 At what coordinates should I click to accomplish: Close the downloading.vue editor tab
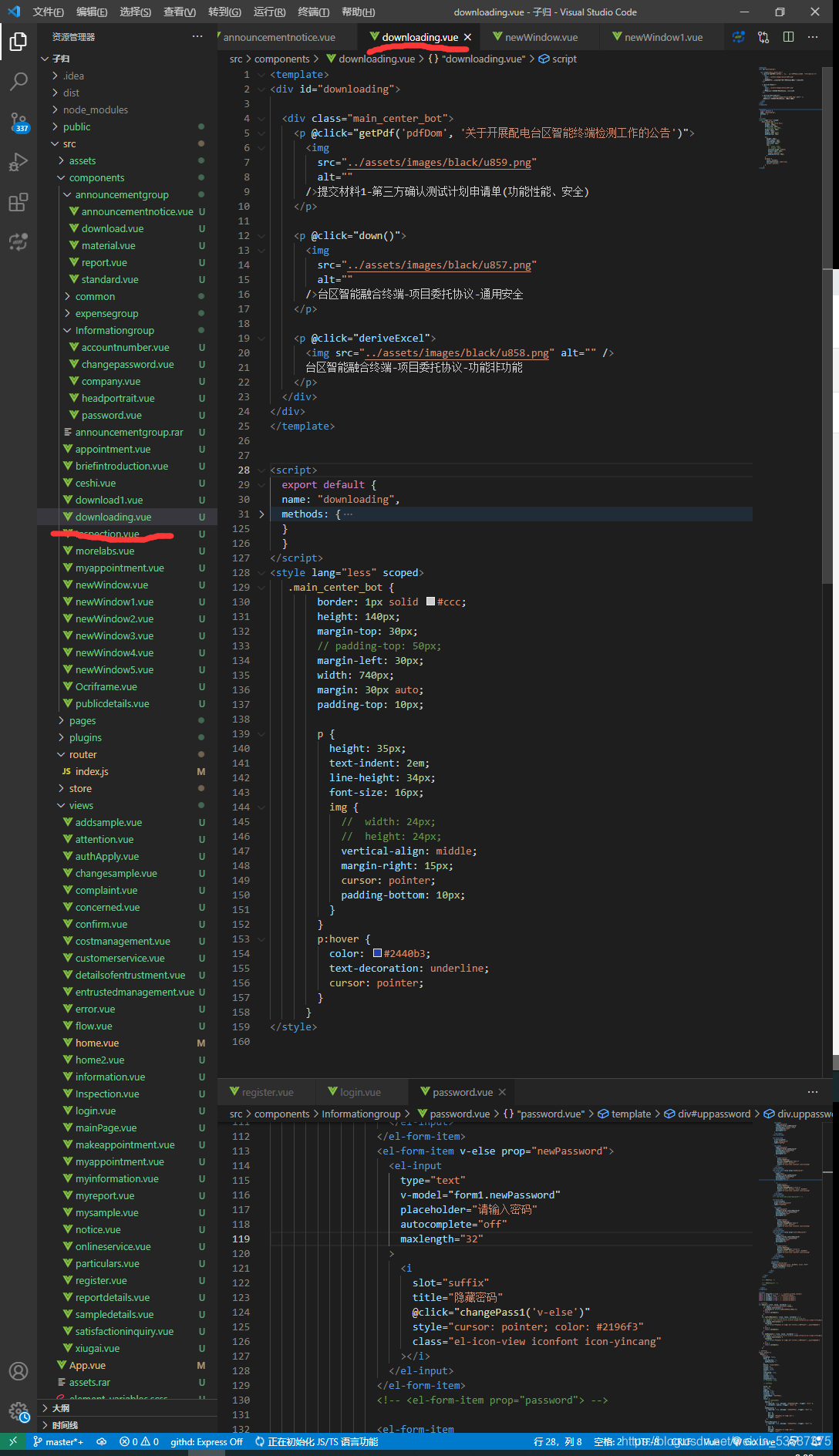[x=467, y=37]
